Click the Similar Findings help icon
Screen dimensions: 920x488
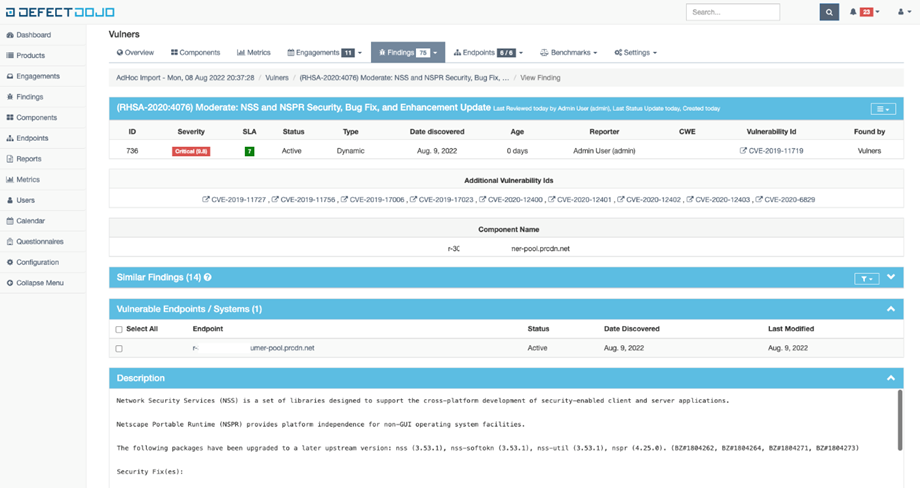pos(208,277)
